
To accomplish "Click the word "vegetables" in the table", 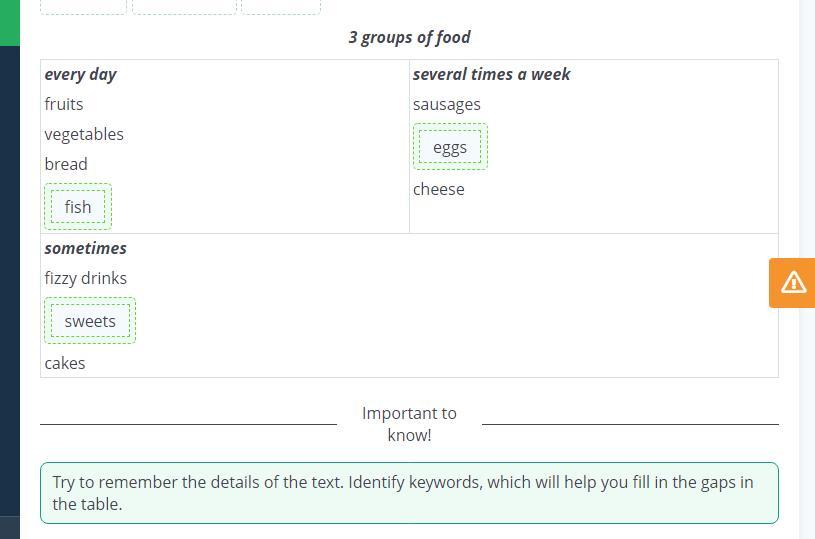I will [84, 134].
